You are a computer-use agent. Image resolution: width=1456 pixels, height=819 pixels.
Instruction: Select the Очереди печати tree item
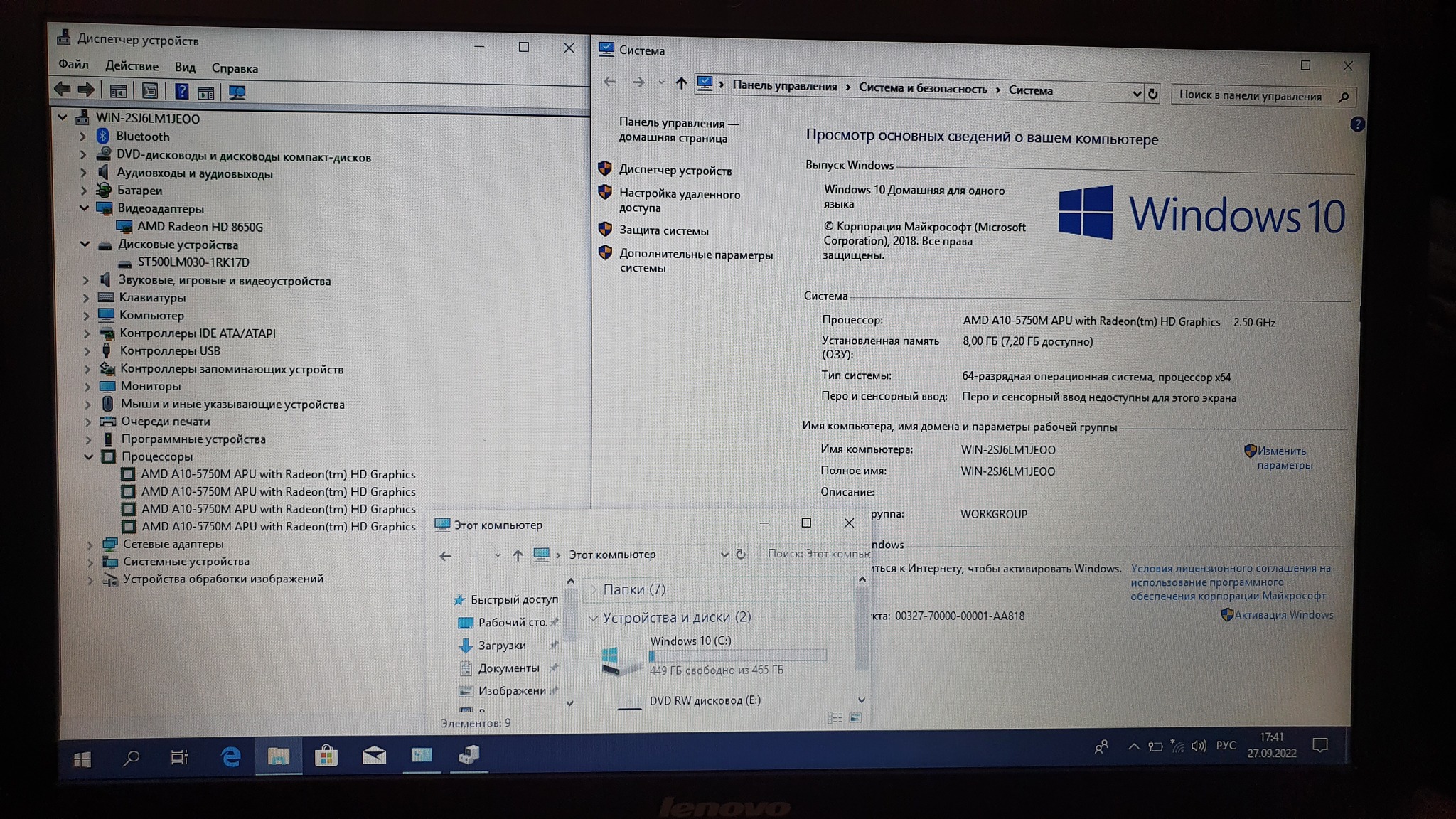coord(165,422)
